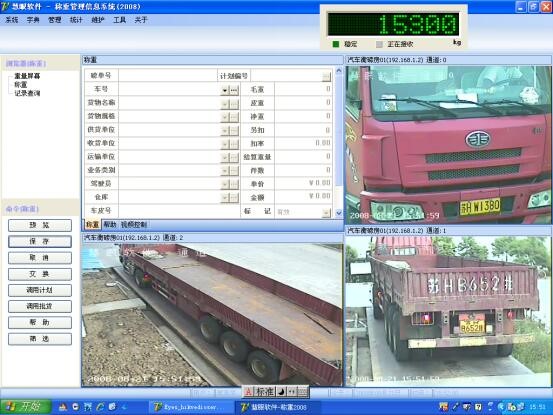
Task: Click the 保存 button
Action: 40,242
